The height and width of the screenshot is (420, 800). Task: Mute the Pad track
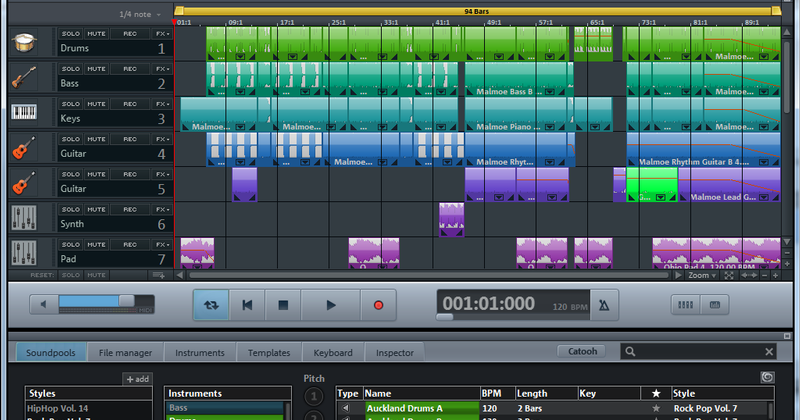96,244
